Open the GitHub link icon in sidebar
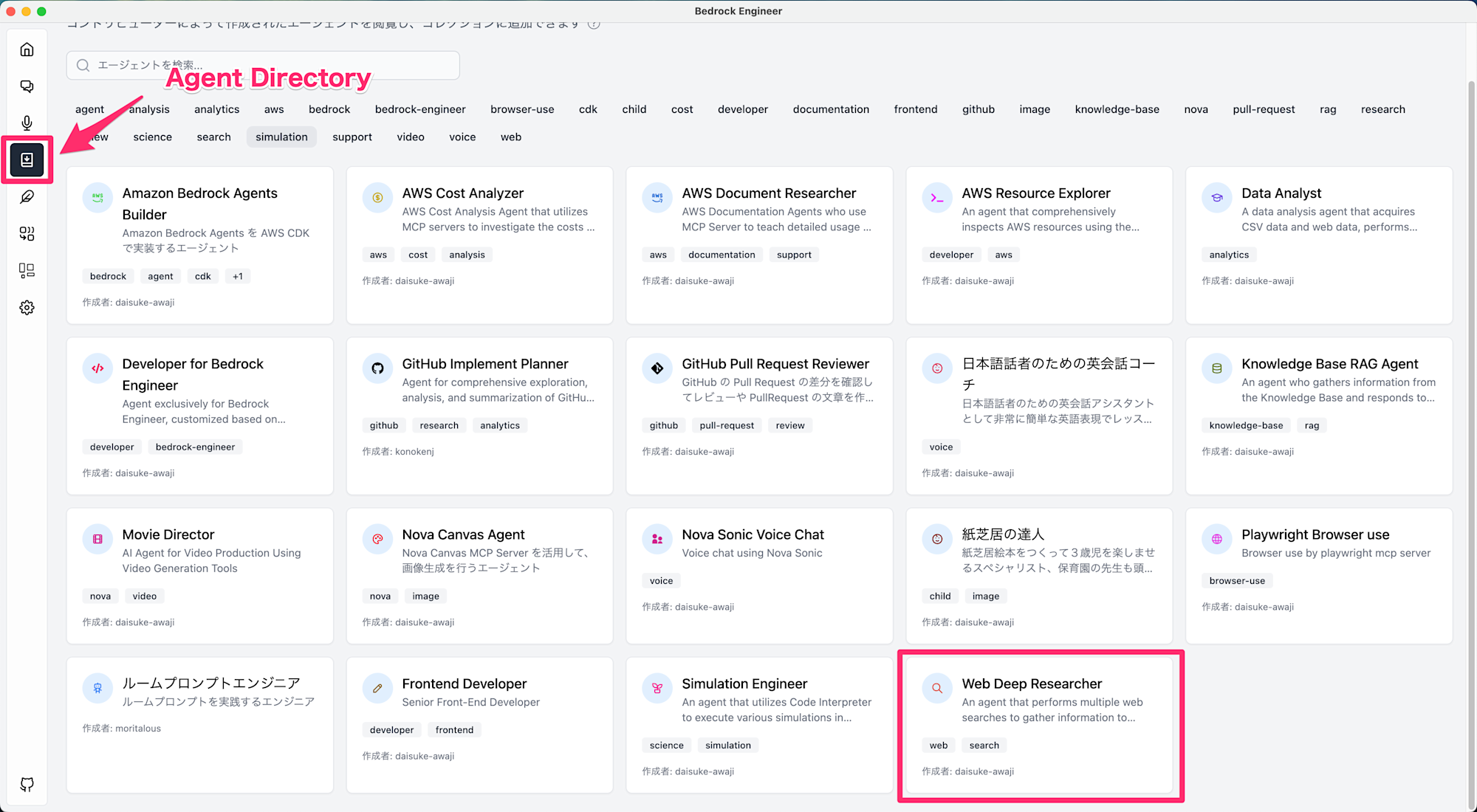The width and height of the screenshot is (1477, 812). point(27,784)
